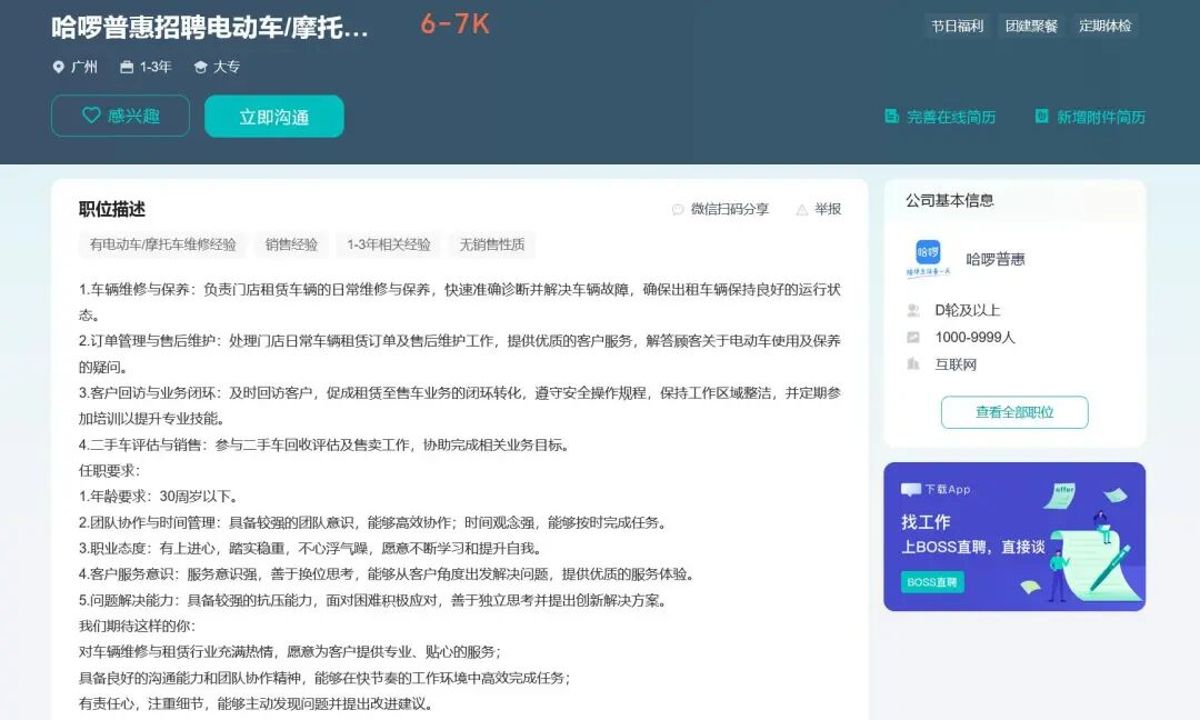Click the 定期体检 benefit tag

1105,26
